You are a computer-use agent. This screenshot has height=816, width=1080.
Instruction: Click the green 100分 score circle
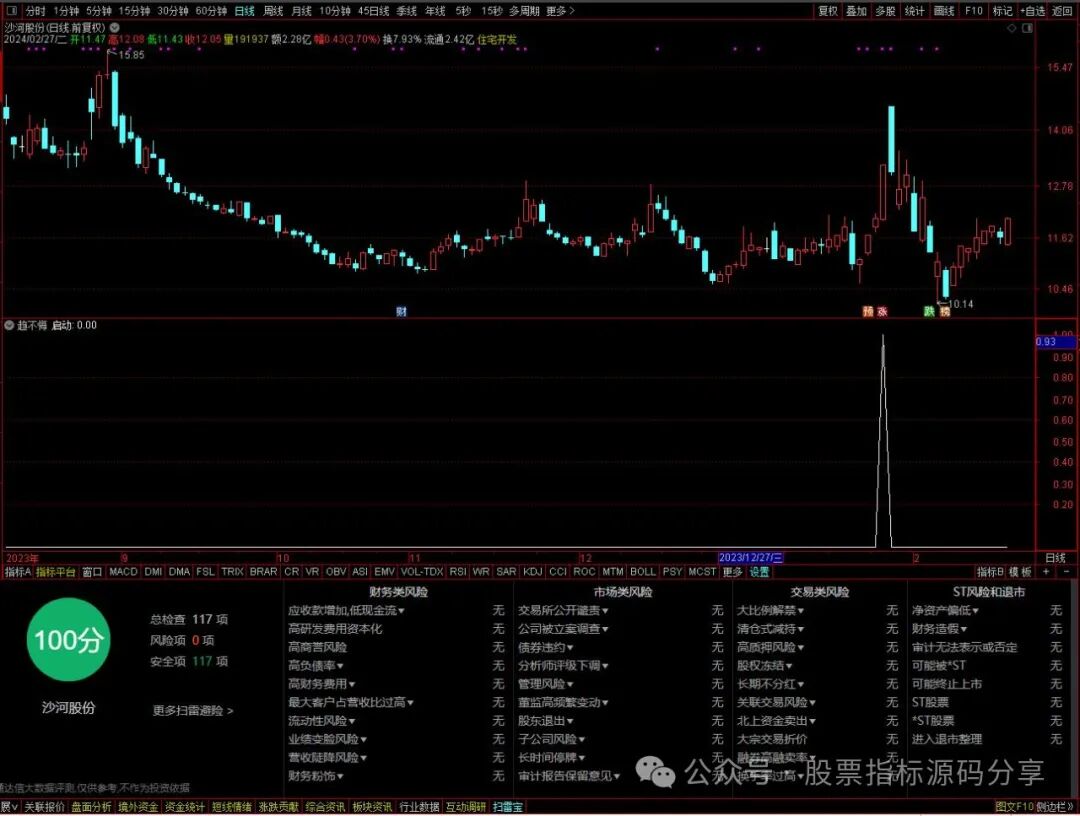pyautogui.click(x=68, y=640)
